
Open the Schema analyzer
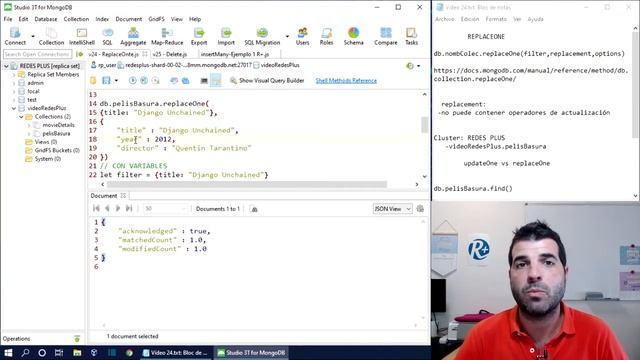click(x=353, y=36)
